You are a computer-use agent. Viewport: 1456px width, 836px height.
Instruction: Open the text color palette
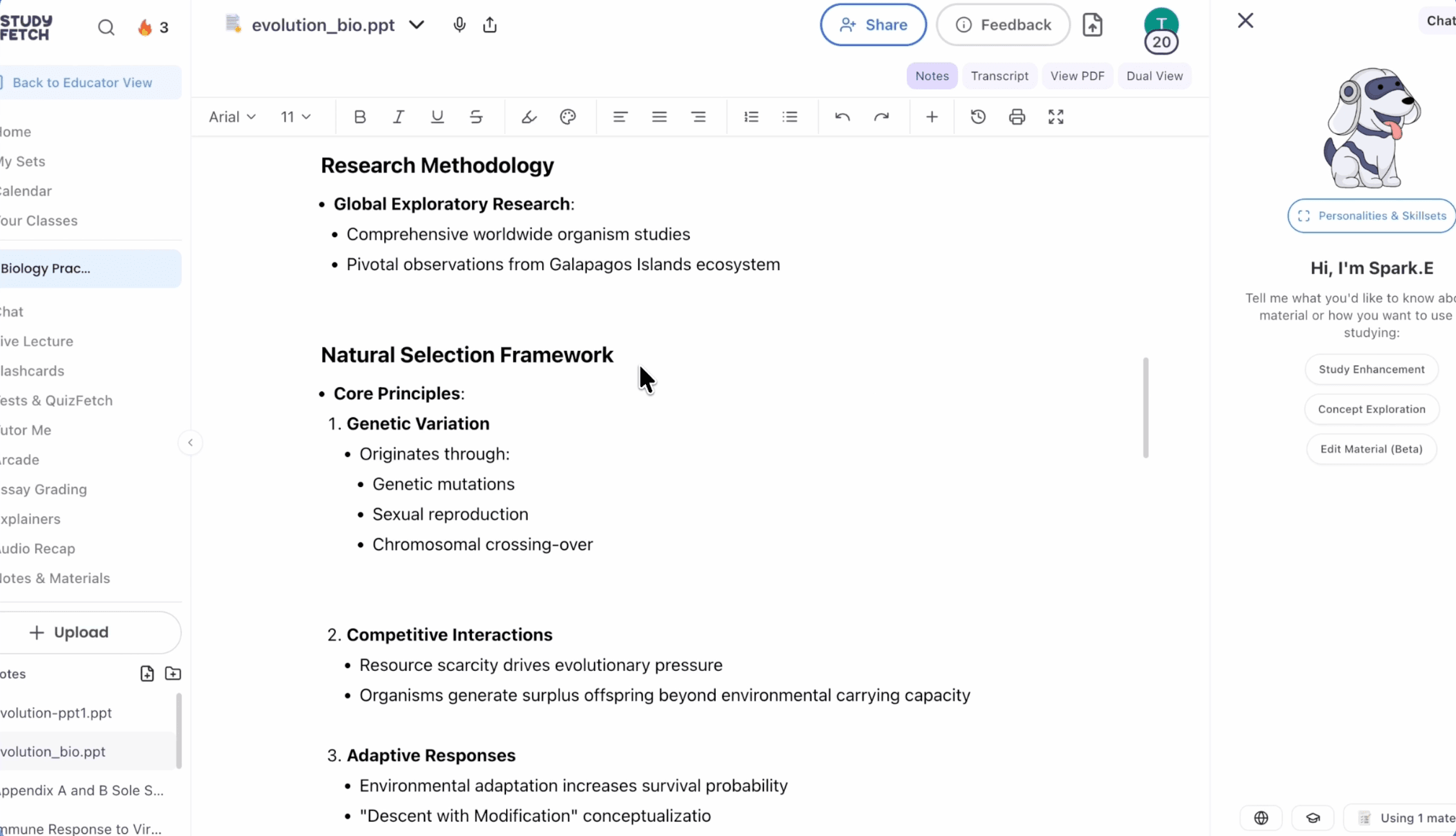tap(568, 117)
